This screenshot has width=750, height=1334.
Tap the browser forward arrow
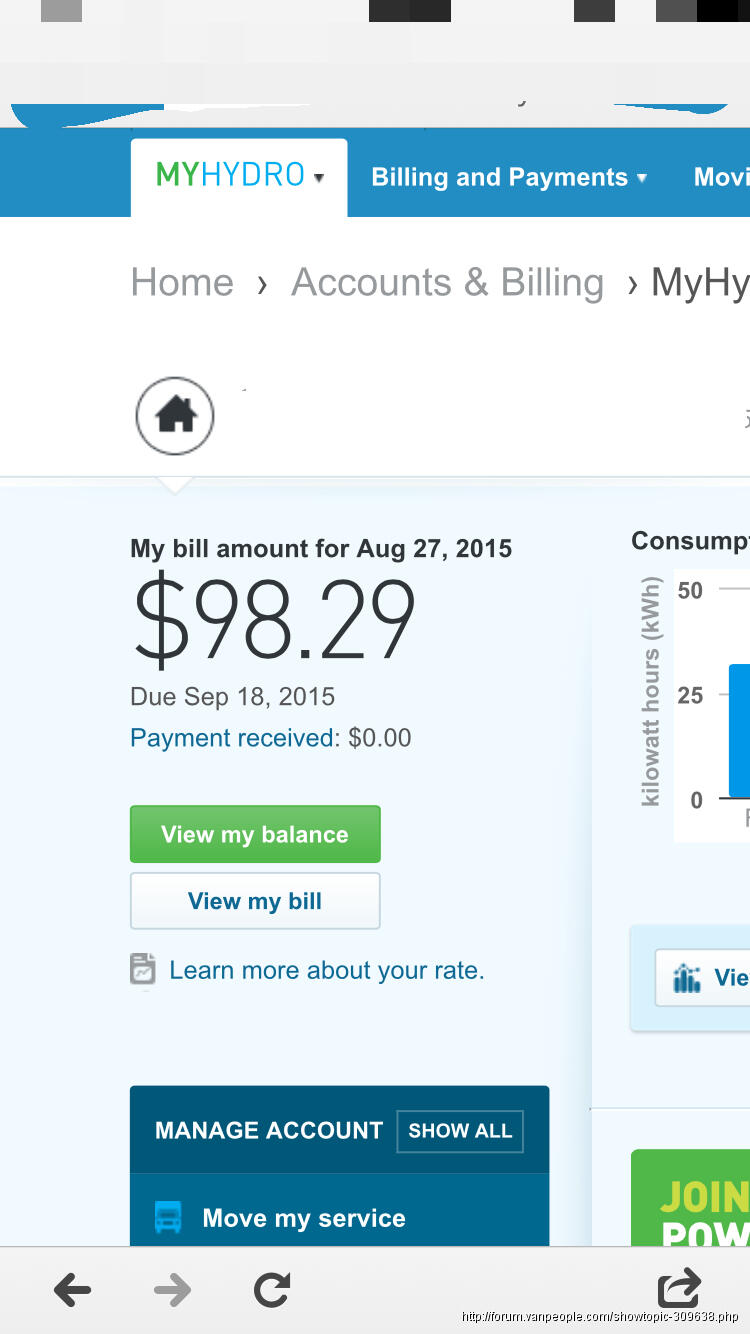tap(172, 1290)
